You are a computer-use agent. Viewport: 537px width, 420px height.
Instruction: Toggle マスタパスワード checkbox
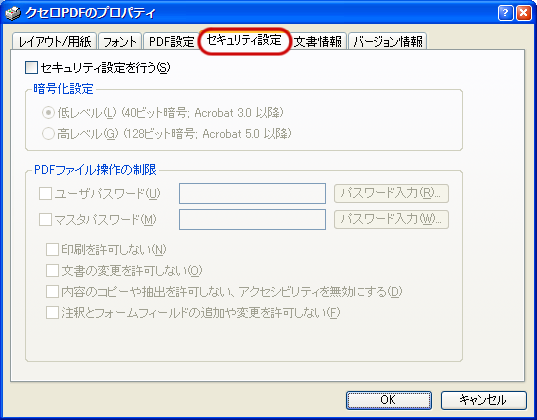point(45,219)
